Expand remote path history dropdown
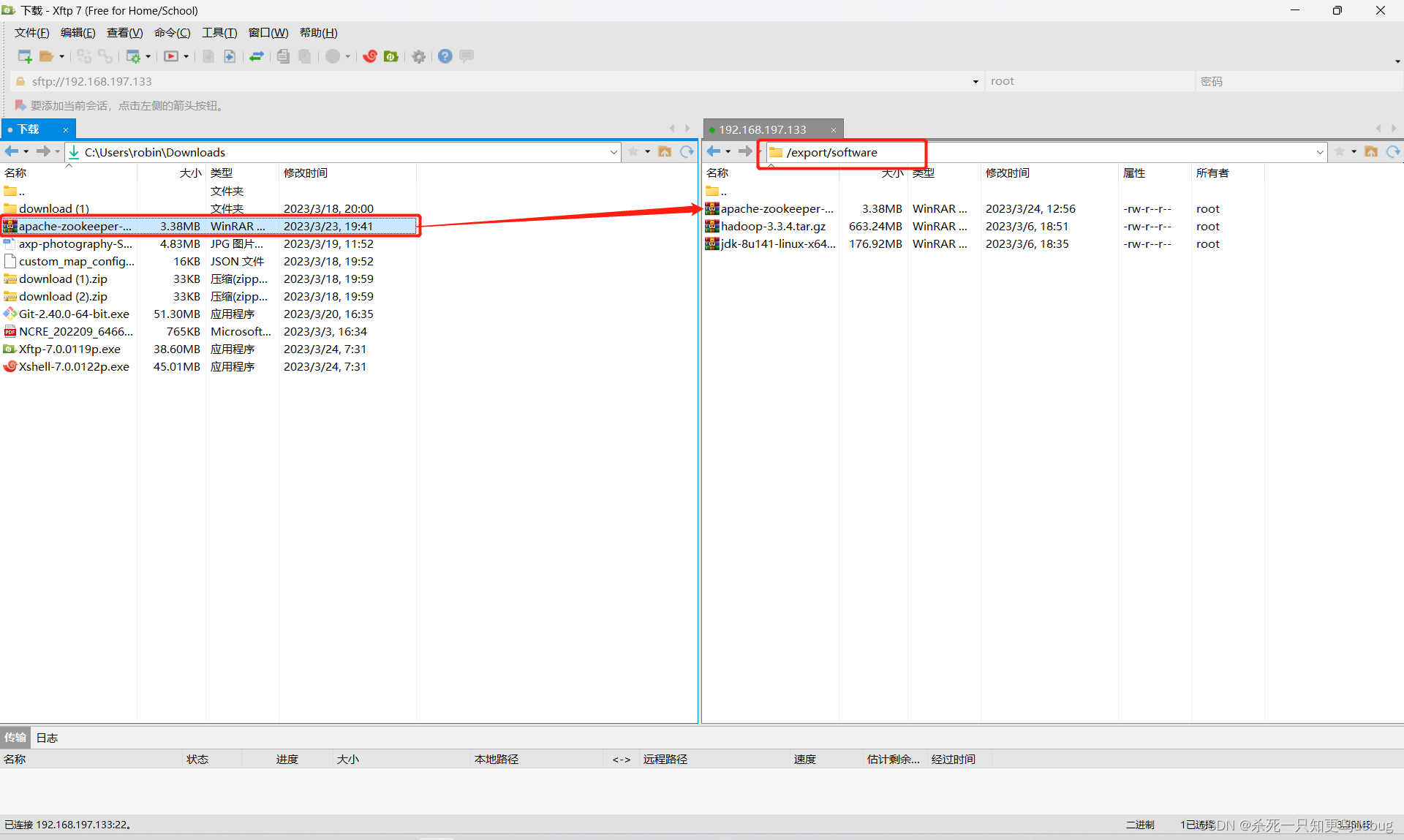This screenshot has height=840, width=1404. (1320, 152)
